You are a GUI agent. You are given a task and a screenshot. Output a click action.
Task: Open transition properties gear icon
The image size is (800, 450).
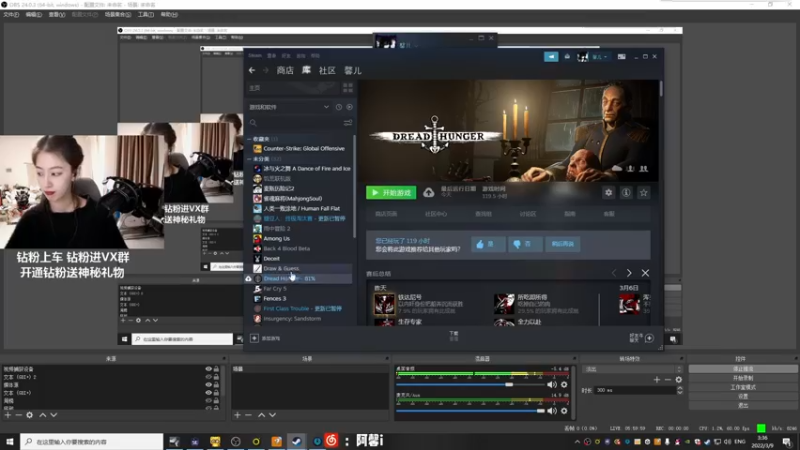point(679,380)
